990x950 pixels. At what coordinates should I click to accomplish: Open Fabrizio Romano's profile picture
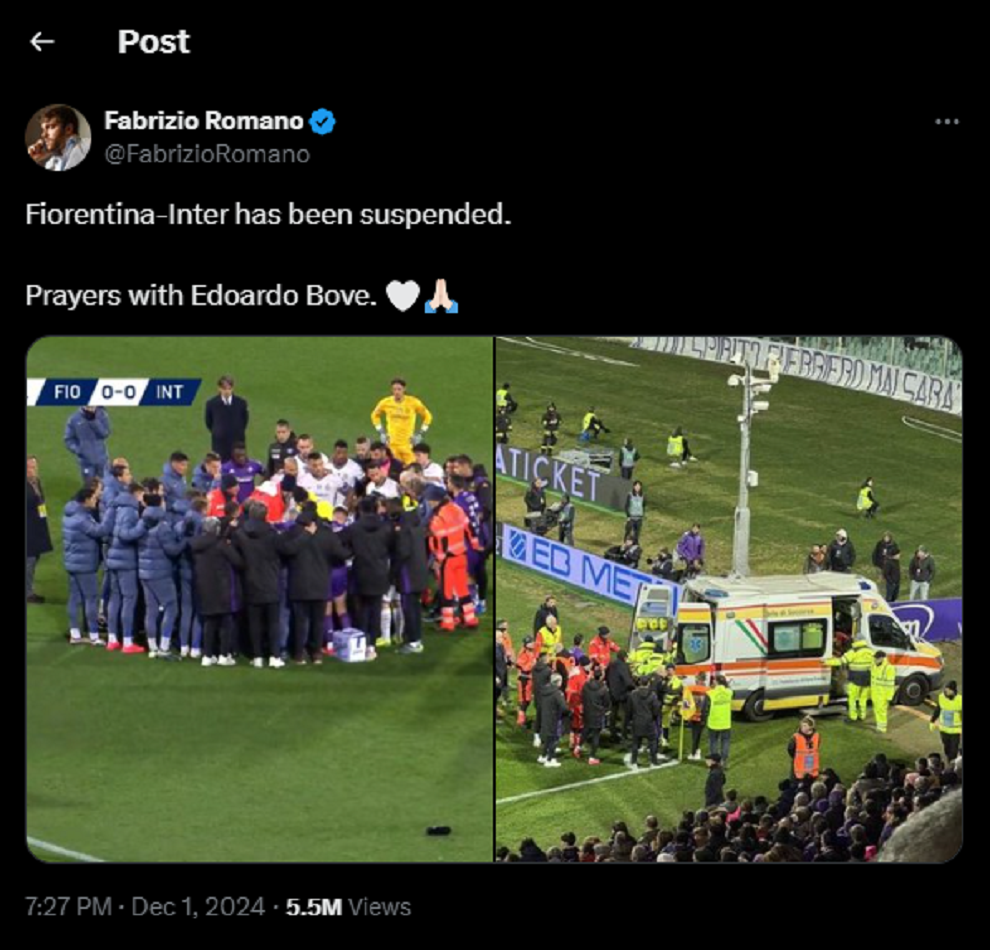(x=57, y=137)
